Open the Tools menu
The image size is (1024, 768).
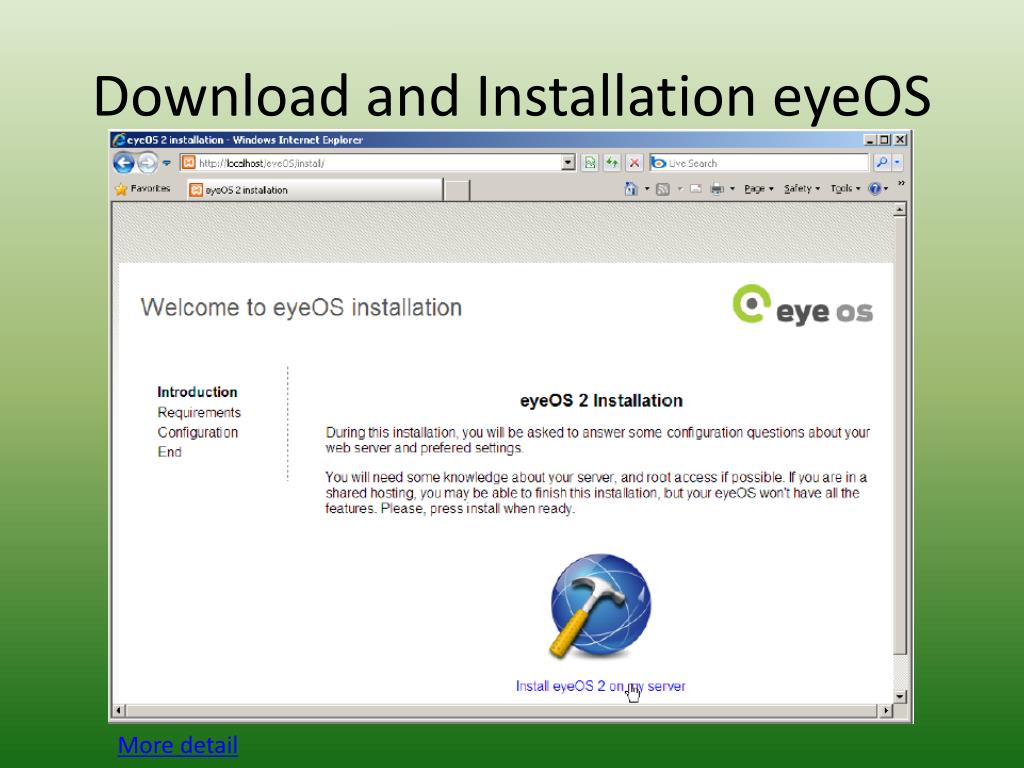845,189
